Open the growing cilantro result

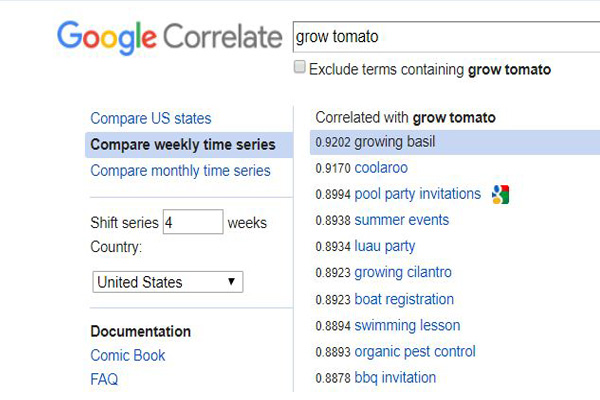[403, 272]
